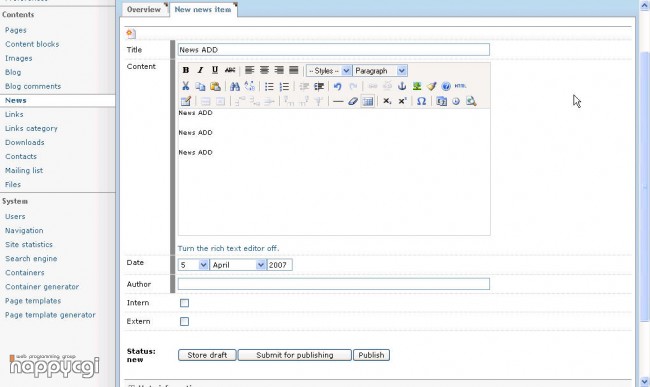Open Search engine settings

pos(31,259)
